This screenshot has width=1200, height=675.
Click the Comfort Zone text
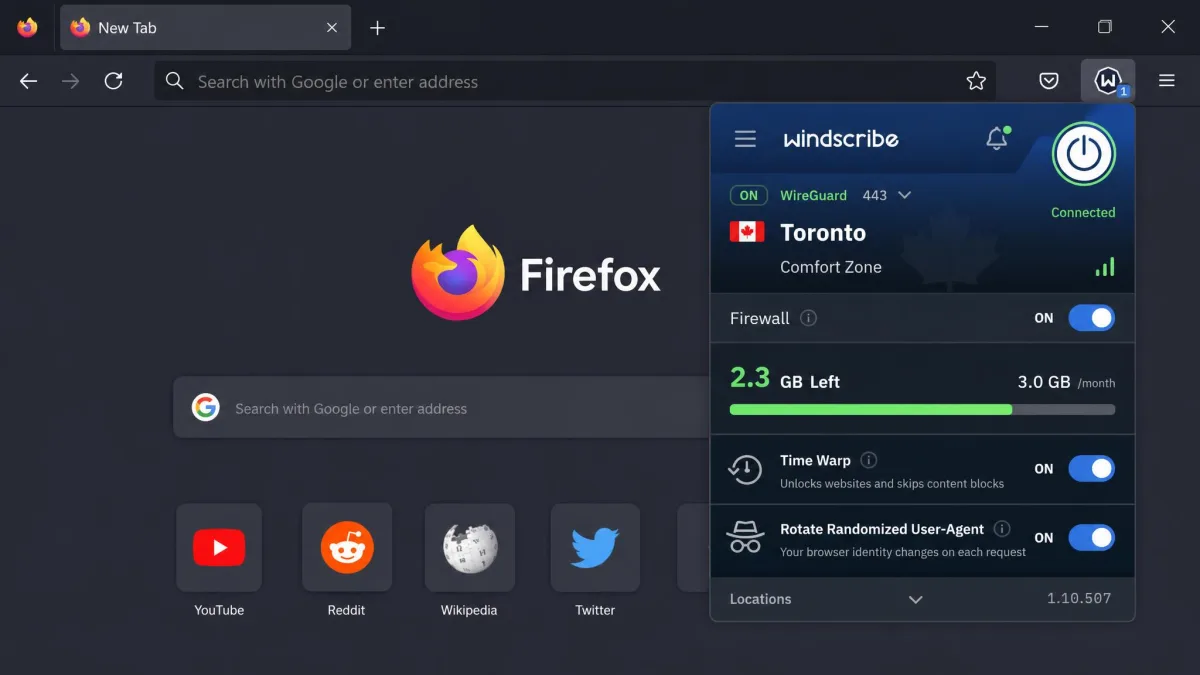pyautogui.click(x=831, y=267)
